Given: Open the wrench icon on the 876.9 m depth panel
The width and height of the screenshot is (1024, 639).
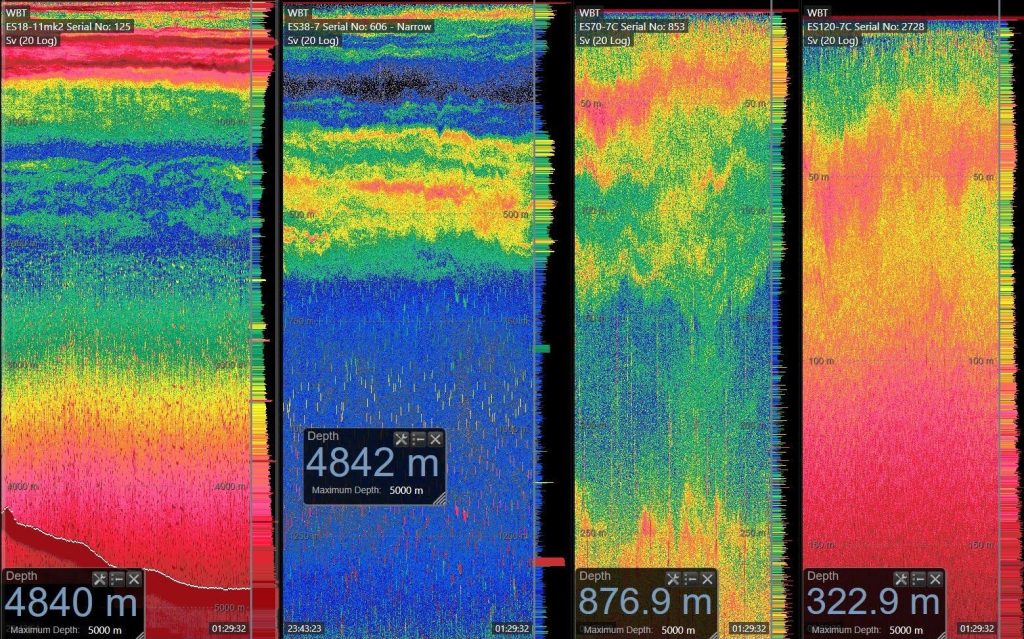Looking at the screenshot, I should pos(673,579).
